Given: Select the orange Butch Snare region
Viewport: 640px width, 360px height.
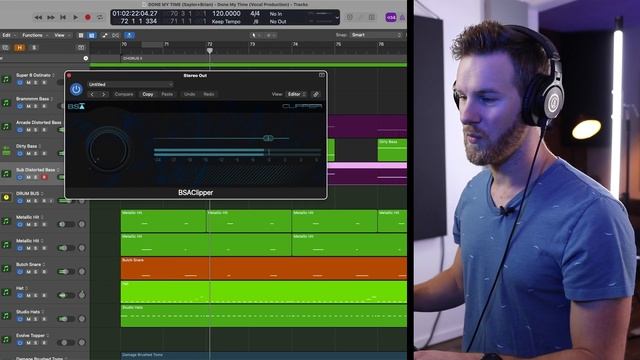Looking at the screenshot, I should coord(264,268).
